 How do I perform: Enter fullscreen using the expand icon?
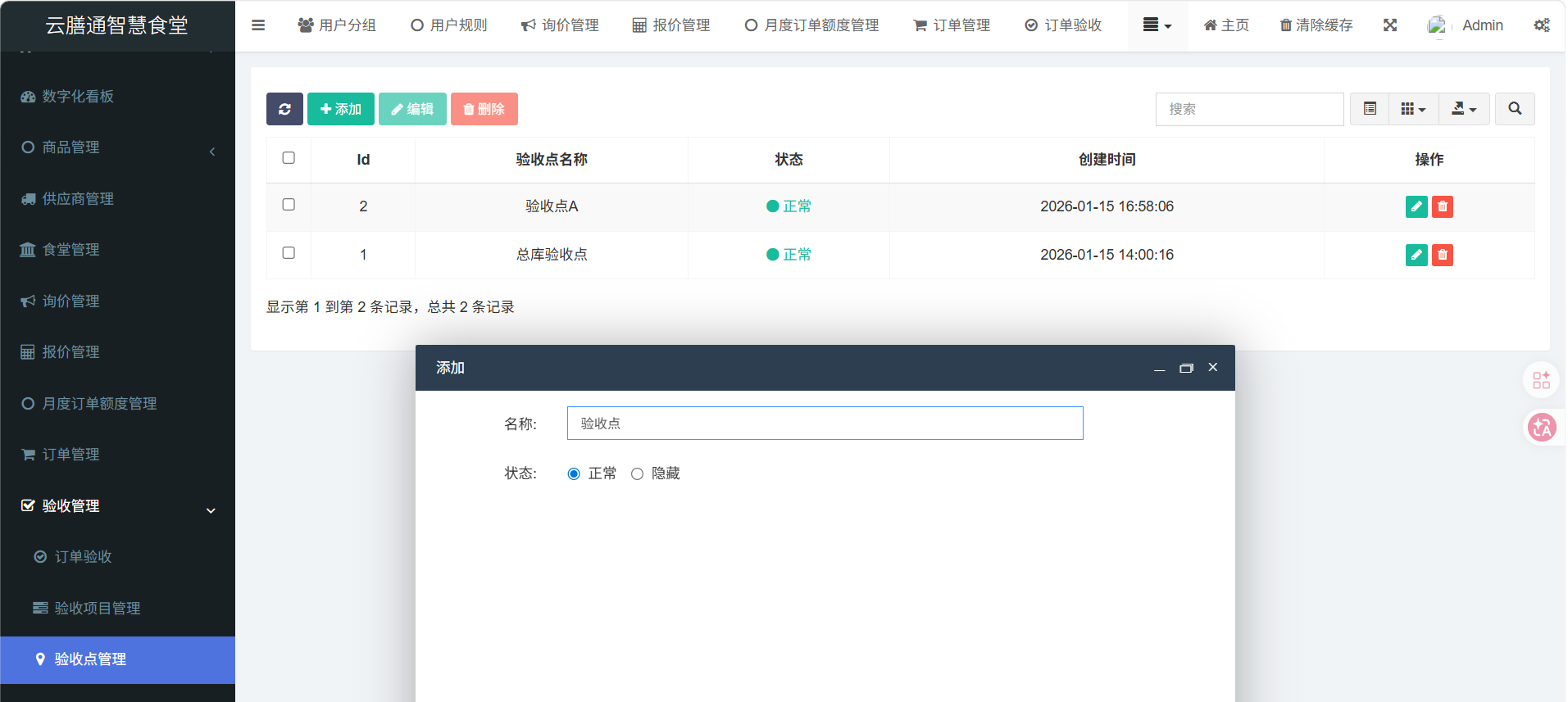pos(1389,25)
